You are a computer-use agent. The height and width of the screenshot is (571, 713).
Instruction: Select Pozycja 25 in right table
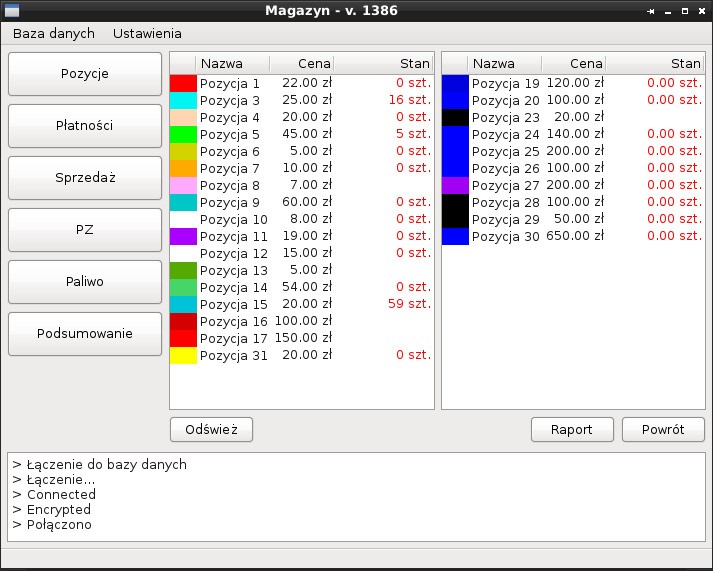(x=506, y=151)
